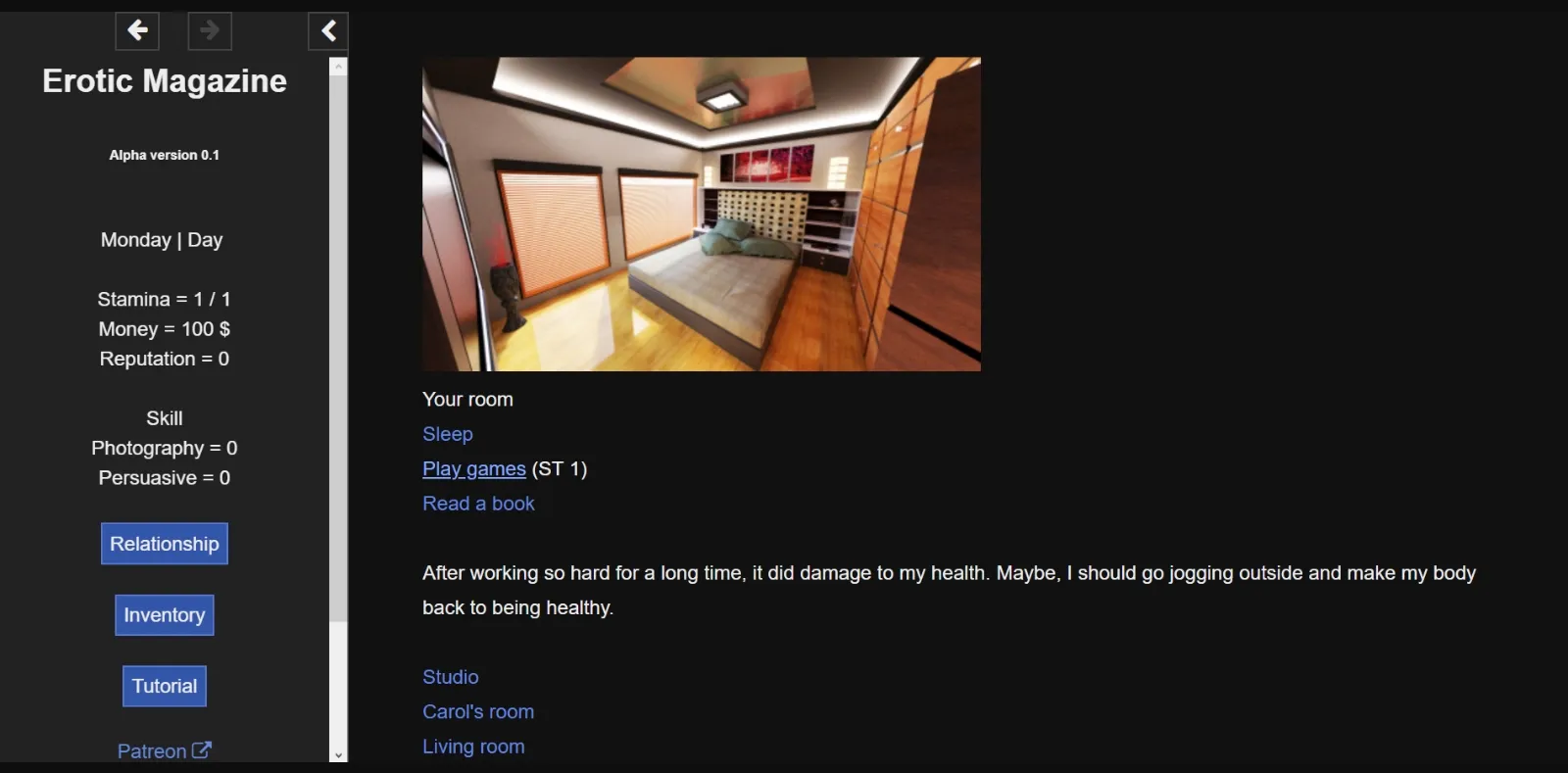
Task: Click the forward arrow history button
Action: [x=210, y=31]
